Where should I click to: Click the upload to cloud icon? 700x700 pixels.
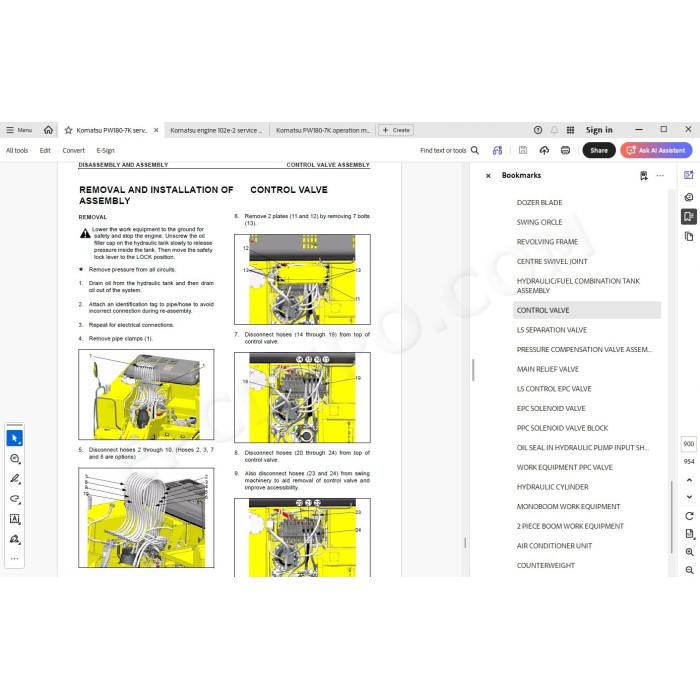point(544,150)
